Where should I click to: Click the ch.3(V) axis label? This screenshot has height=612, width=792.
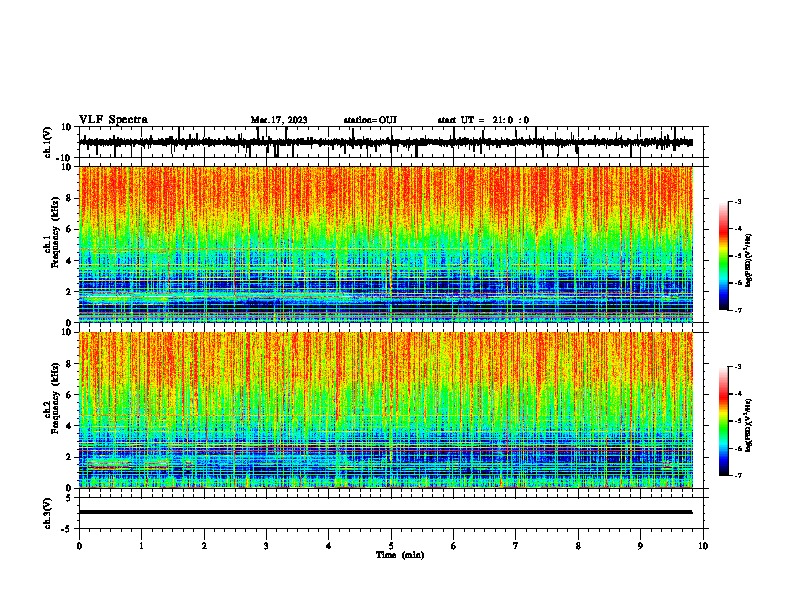point(48,513)
